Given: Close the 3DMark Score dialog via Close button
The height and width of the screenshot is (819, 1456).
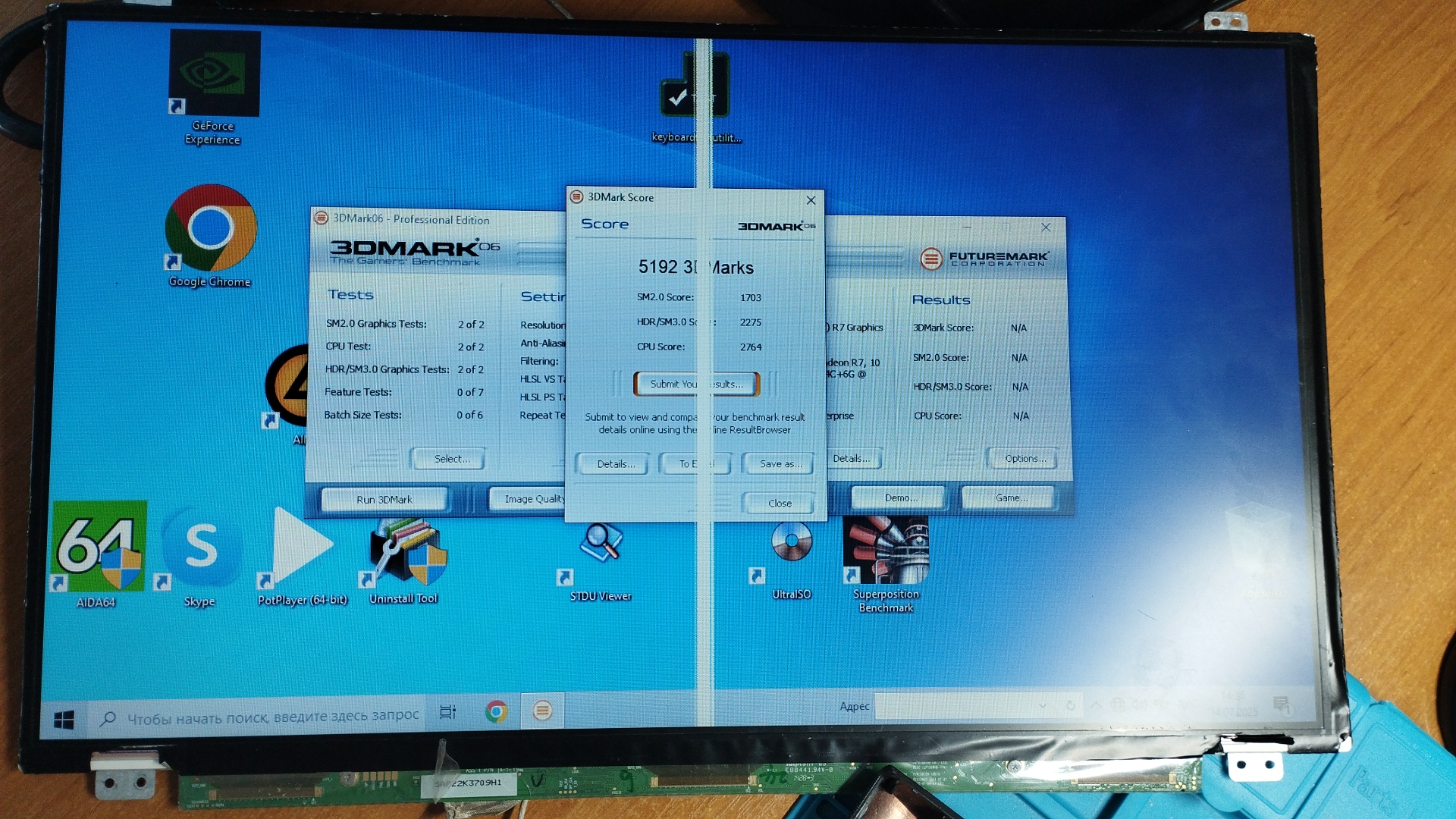Looking at the screenshot, I should (779, 504).
